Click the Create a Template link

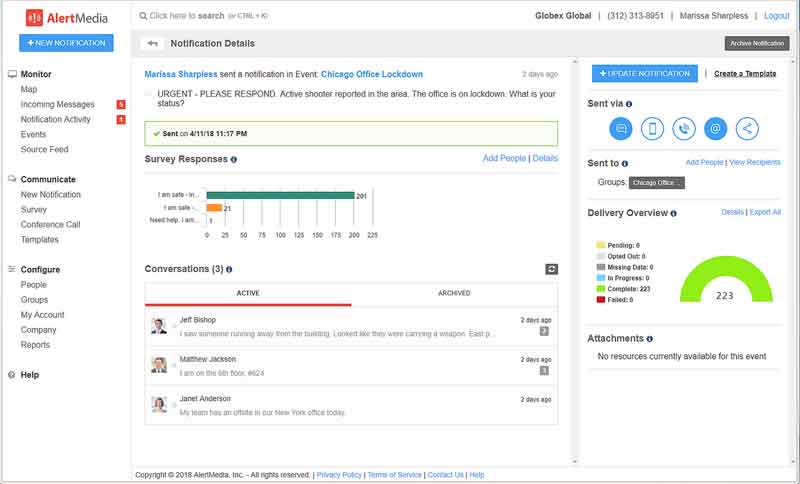(745, 74)
